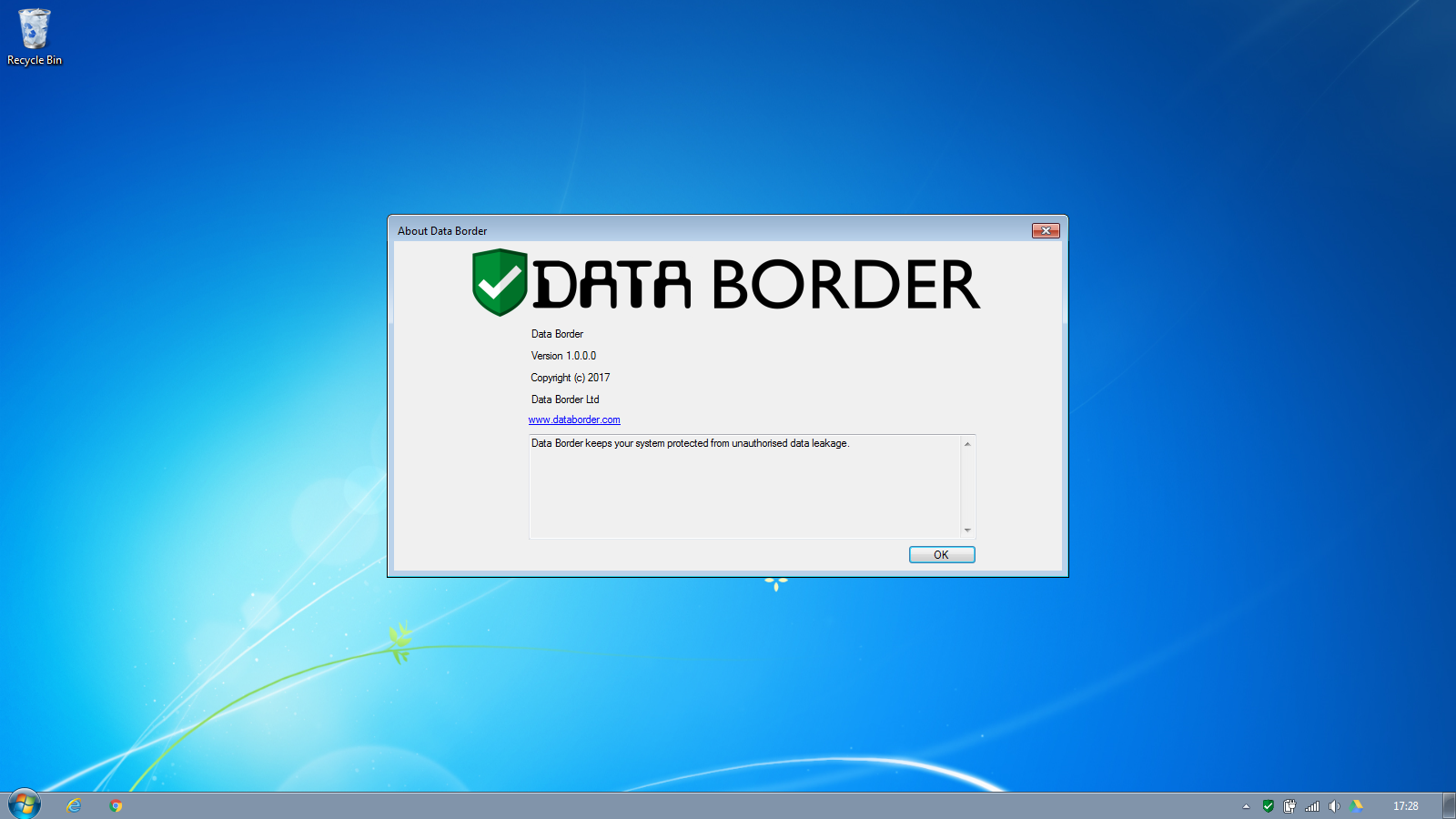The image size is (1456, 819).
Task: Click the taskbar clock showing 17:28
Action: pyautogui.click(x=1405, y=806)
